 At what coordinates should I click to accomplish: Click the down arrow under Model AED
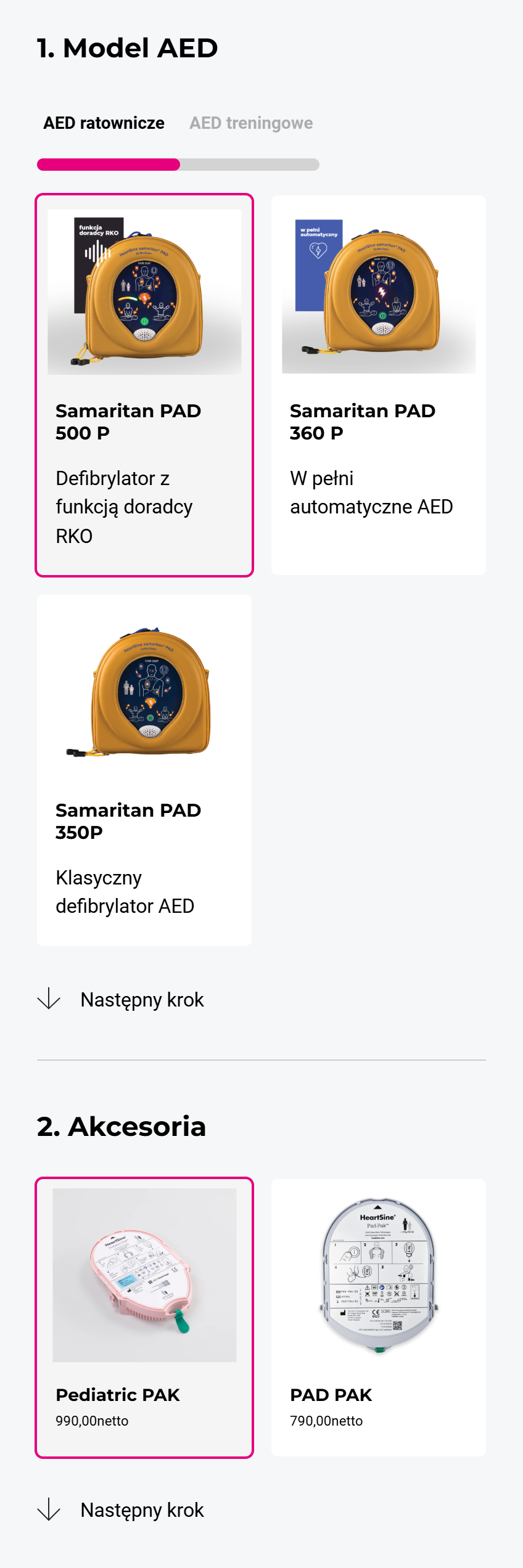[49, 999]
